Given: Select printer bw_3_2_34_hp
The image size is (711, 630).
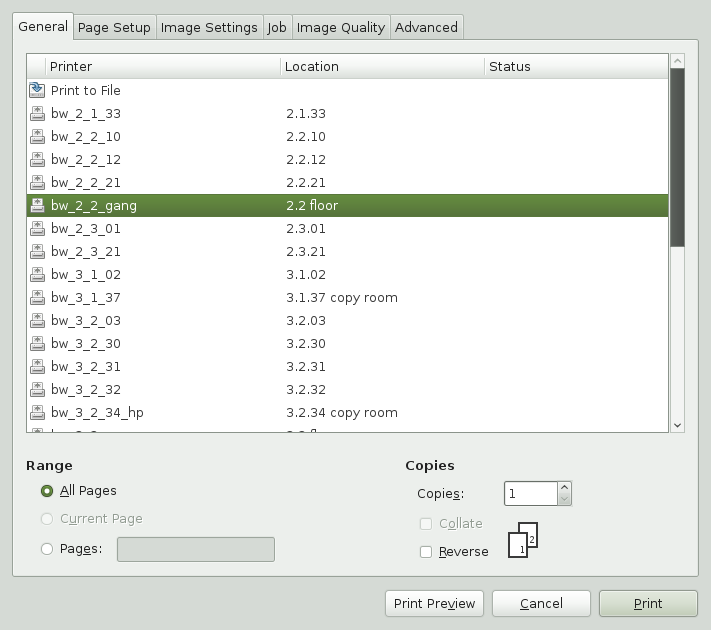Looking at the screenshot, I should tap(347, 412).
